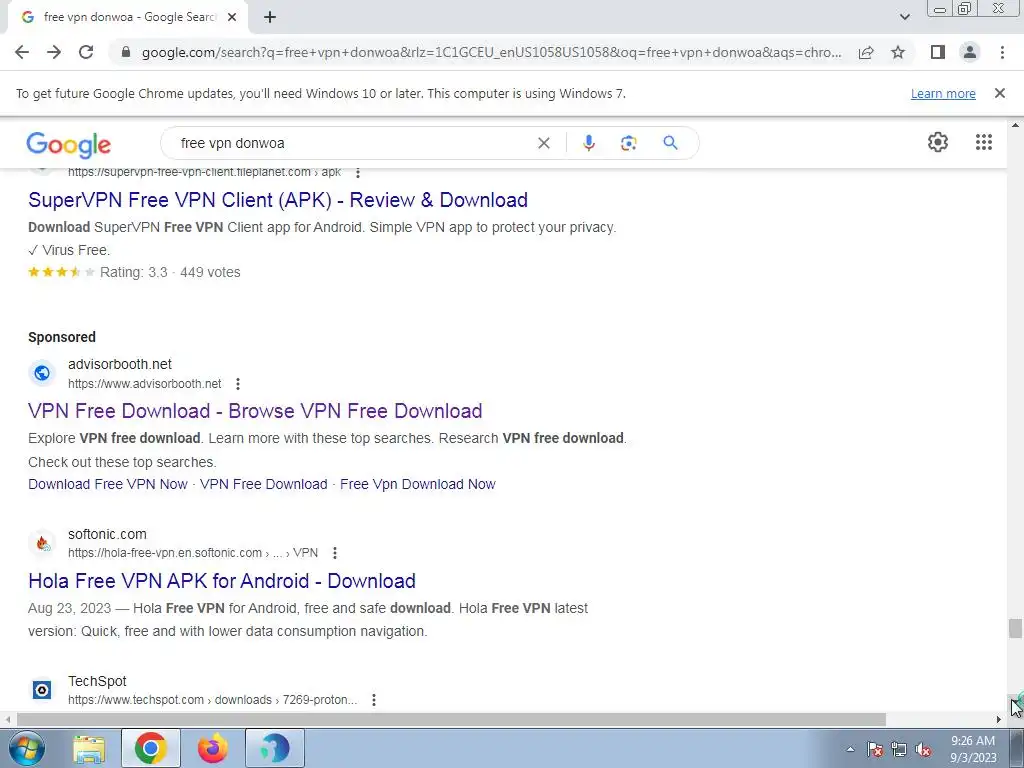Open Action Center flag icon
1024x768 pixels.
coord(875,749)
